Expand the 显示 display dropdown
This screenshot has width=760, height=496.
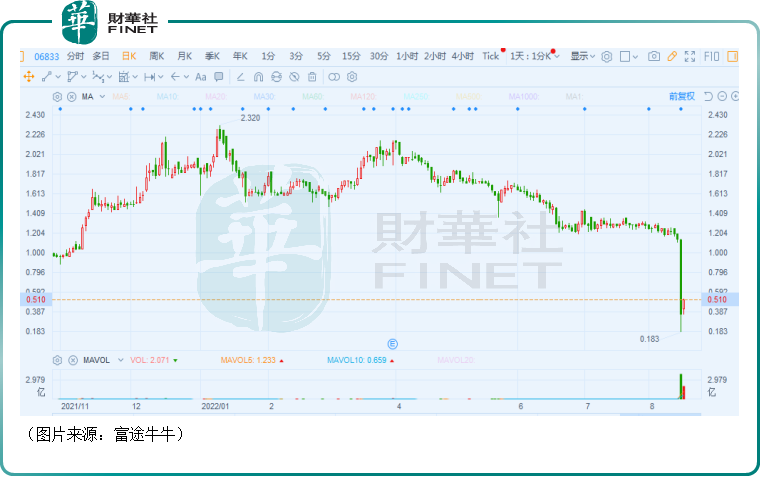(x=583, y=56)
